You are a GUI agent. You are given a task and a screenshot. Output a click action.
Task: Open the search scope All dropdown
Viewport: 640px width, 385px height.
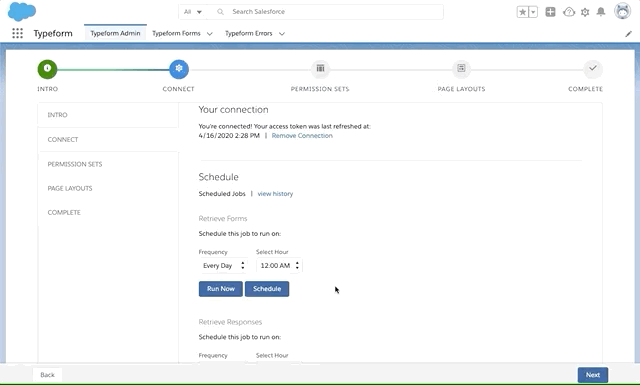(x=193, y=12)
